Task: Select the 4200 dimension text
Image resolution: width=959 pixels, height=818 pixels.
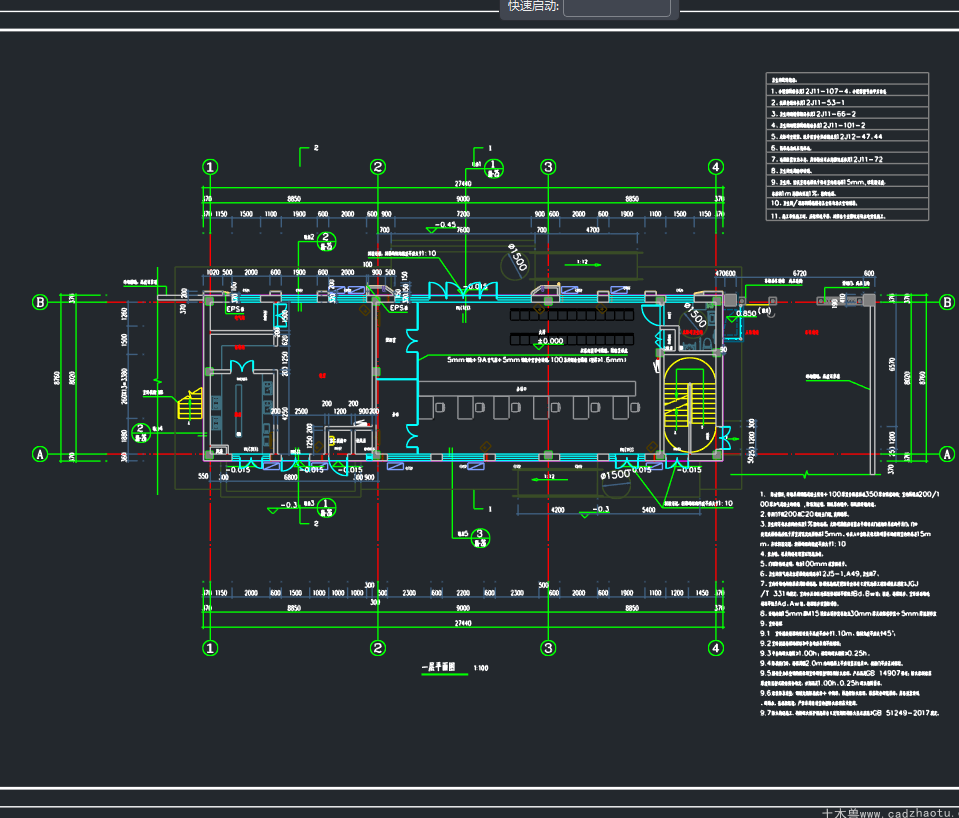Action: coord(558,510)
